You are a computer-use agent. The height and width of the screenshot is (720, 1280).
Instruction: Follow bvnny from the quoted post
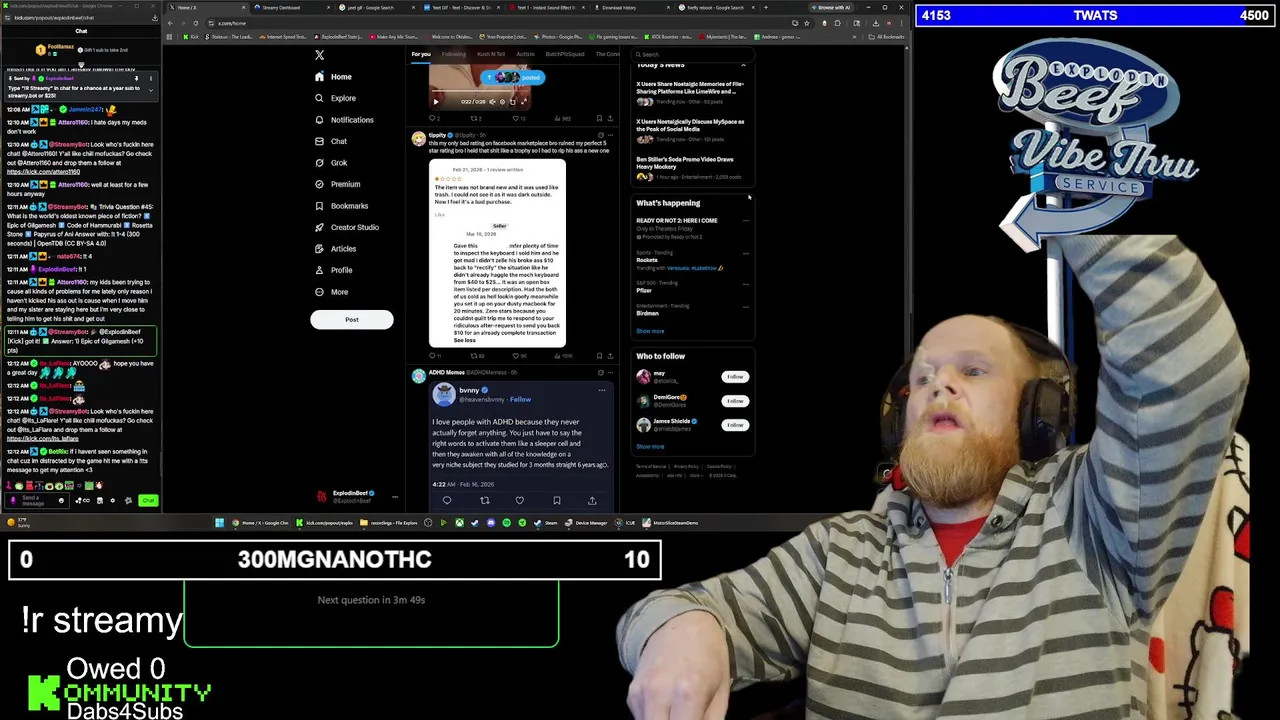520,400
